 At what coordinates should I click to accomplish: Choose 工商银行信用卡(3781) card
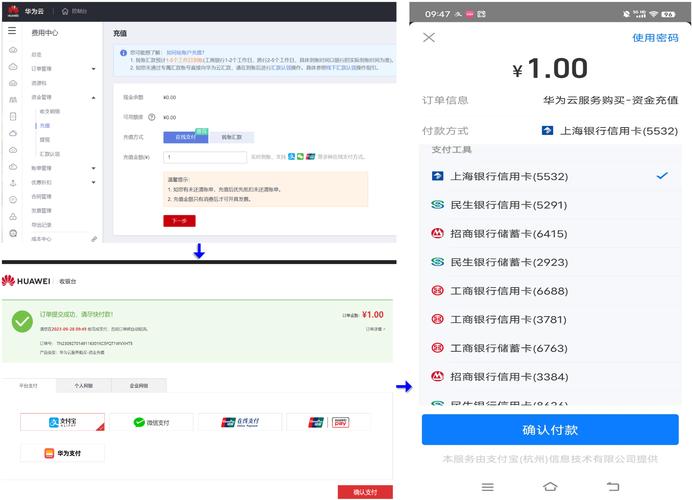click(550, 319)
